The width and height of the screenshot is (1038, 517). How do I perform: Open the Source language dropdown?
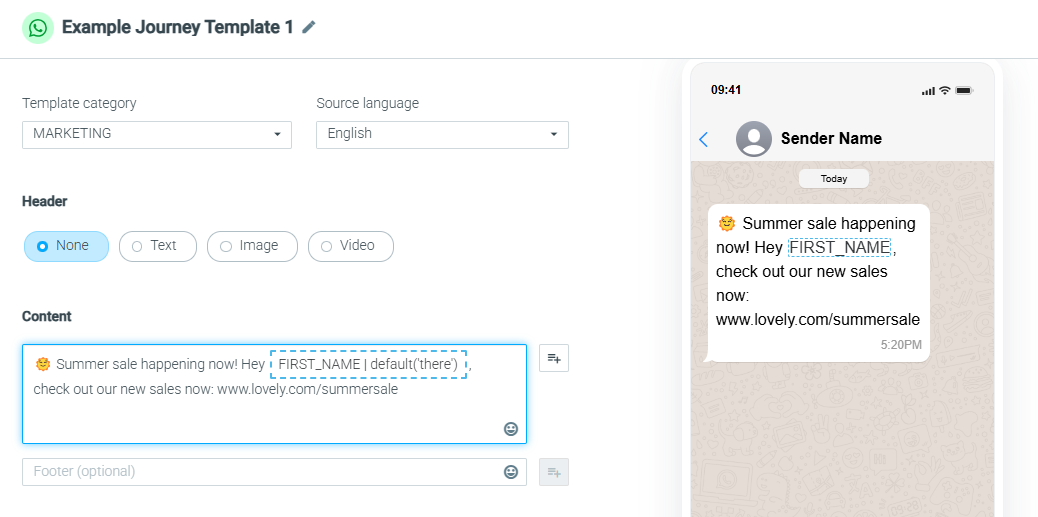(442, 134)
